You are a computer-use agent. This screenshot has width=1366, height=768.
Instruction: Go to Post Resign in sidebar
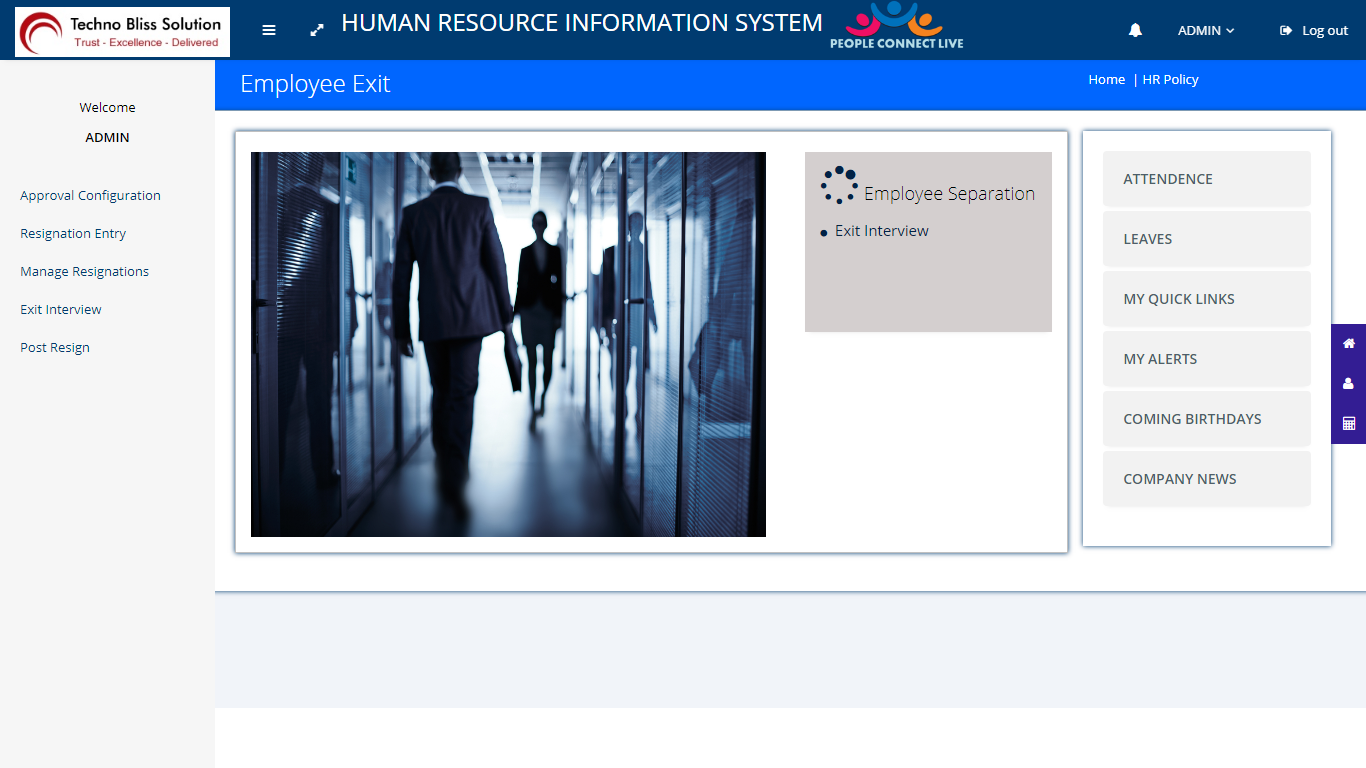tap(55, 348)
